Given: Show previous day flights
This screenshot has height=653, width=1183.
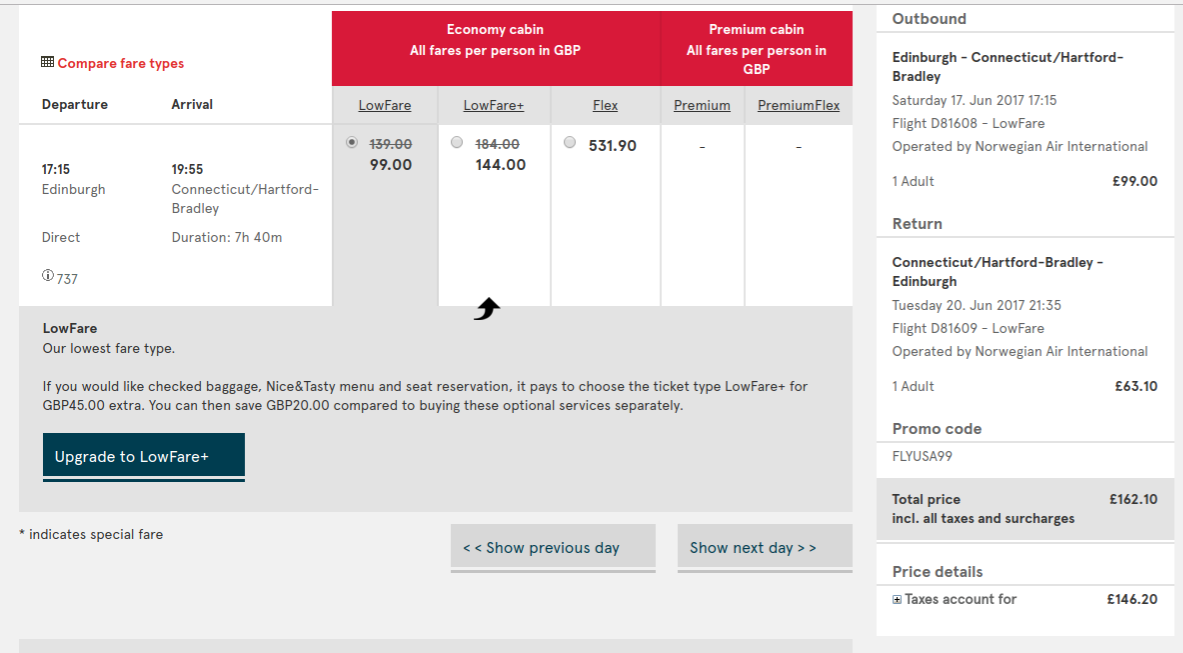Looking at the screenshot, I should pos(553,547).
